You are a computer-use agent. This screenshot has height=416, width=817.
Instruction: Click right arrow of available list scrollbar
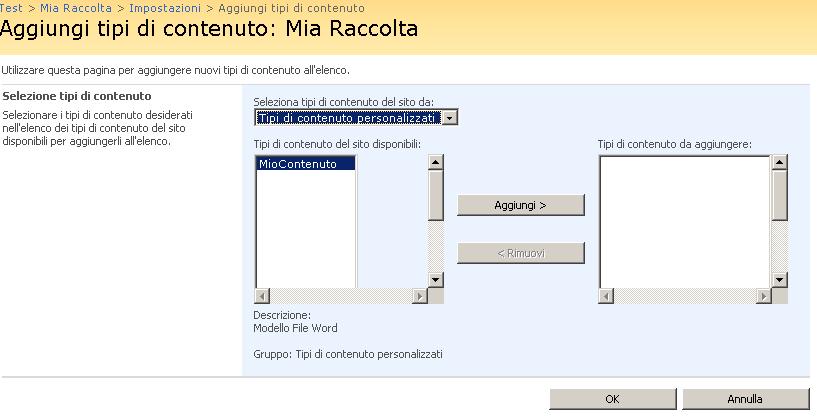420,296
